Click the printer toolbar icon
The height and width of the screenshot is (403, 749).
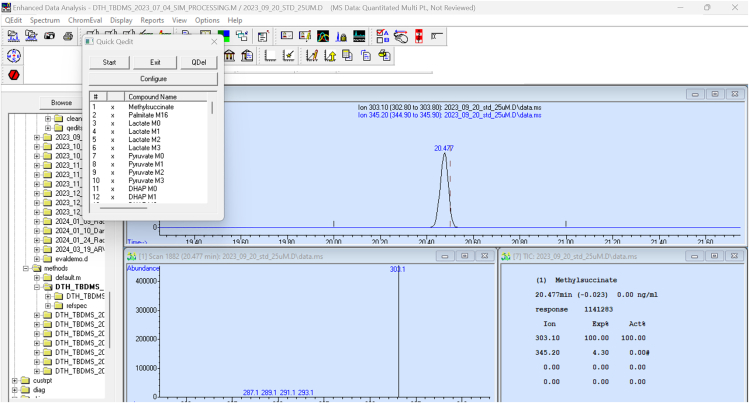click(68, 36)
